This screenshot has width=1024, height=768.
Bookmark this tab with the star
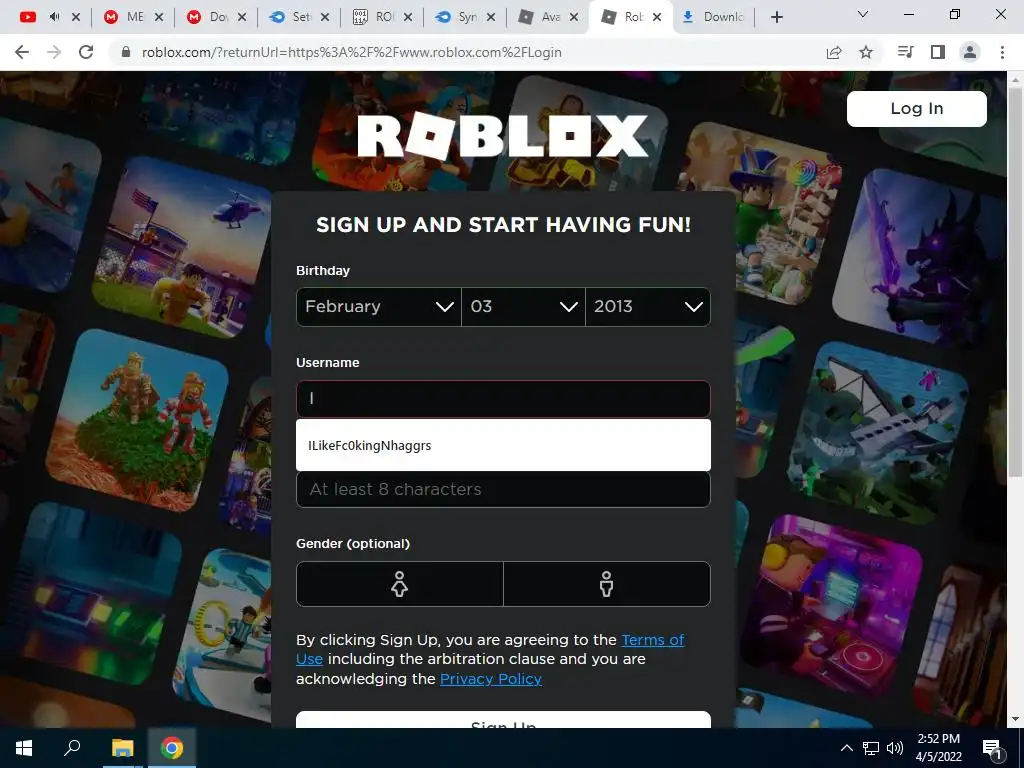point(866,52)
